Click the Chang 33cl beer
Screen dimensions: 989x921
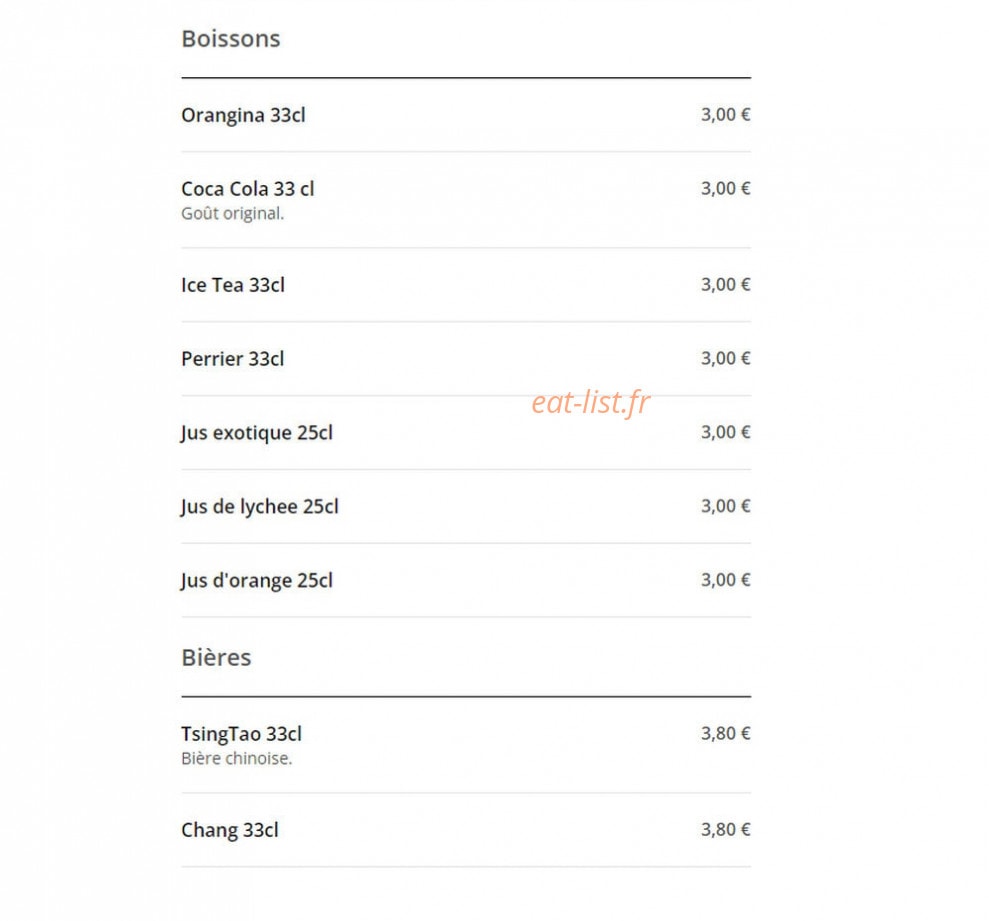[x=465, y=830]
